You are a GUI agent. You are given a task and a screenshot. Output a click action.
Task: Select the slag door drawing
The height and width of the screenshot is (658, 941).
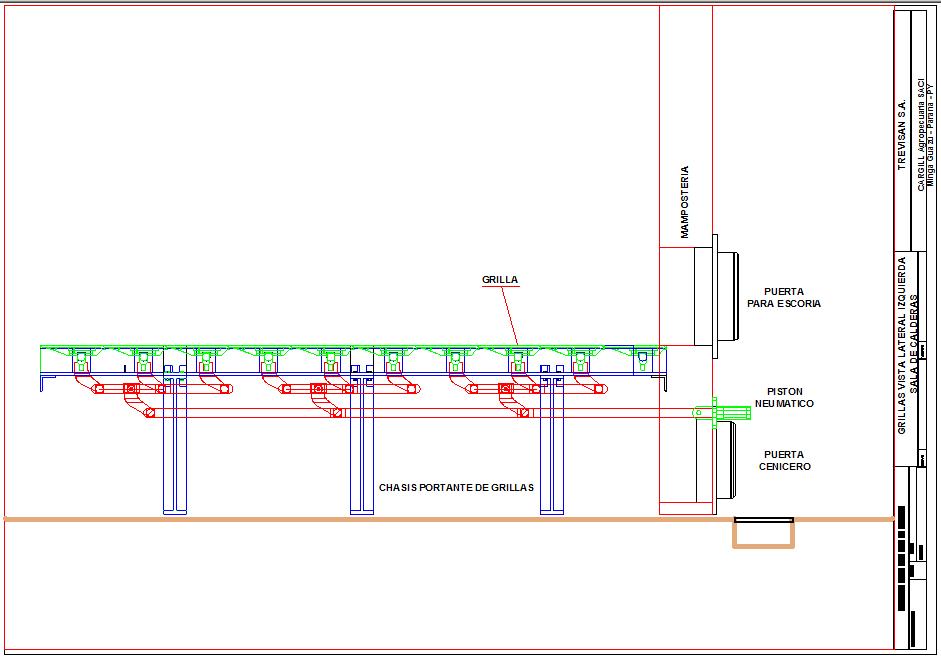[x=717, y=297]
